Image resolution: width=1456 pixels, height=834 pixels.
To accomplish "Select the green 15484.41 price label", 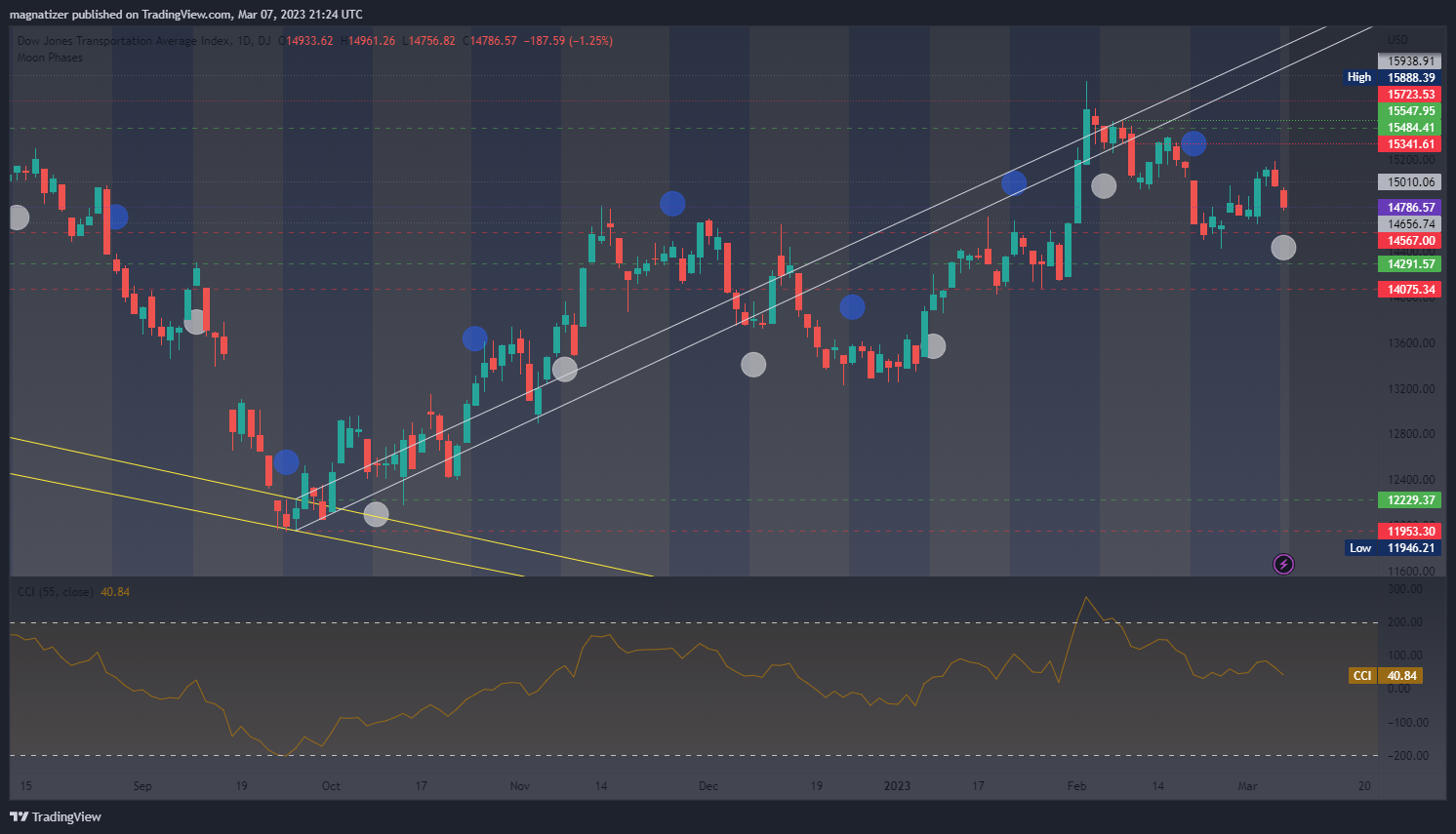I will (x=1409, y=128).
